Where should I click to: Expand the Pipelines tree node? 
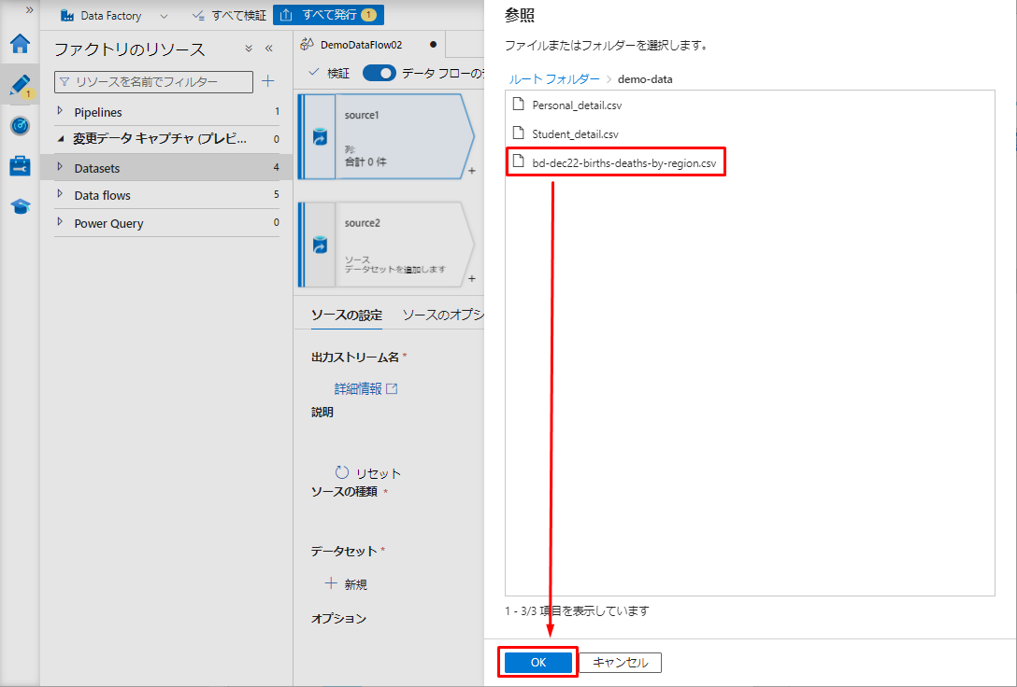pyautogui.click(x=60, y=112)
